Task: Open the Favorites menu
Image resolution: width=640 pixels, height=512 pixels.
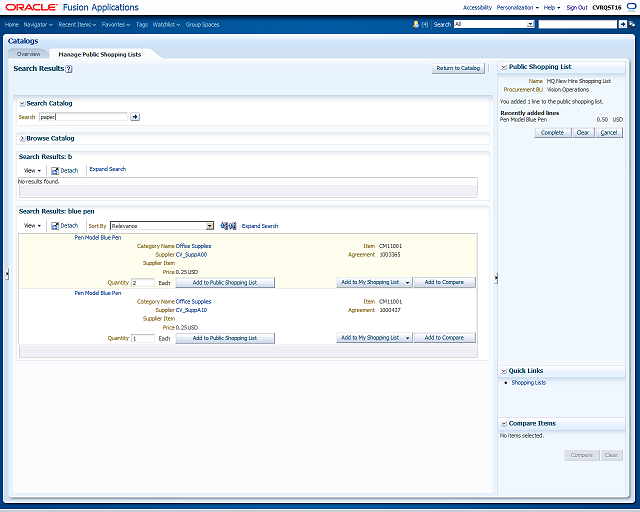Action: [x=116, y=24]
